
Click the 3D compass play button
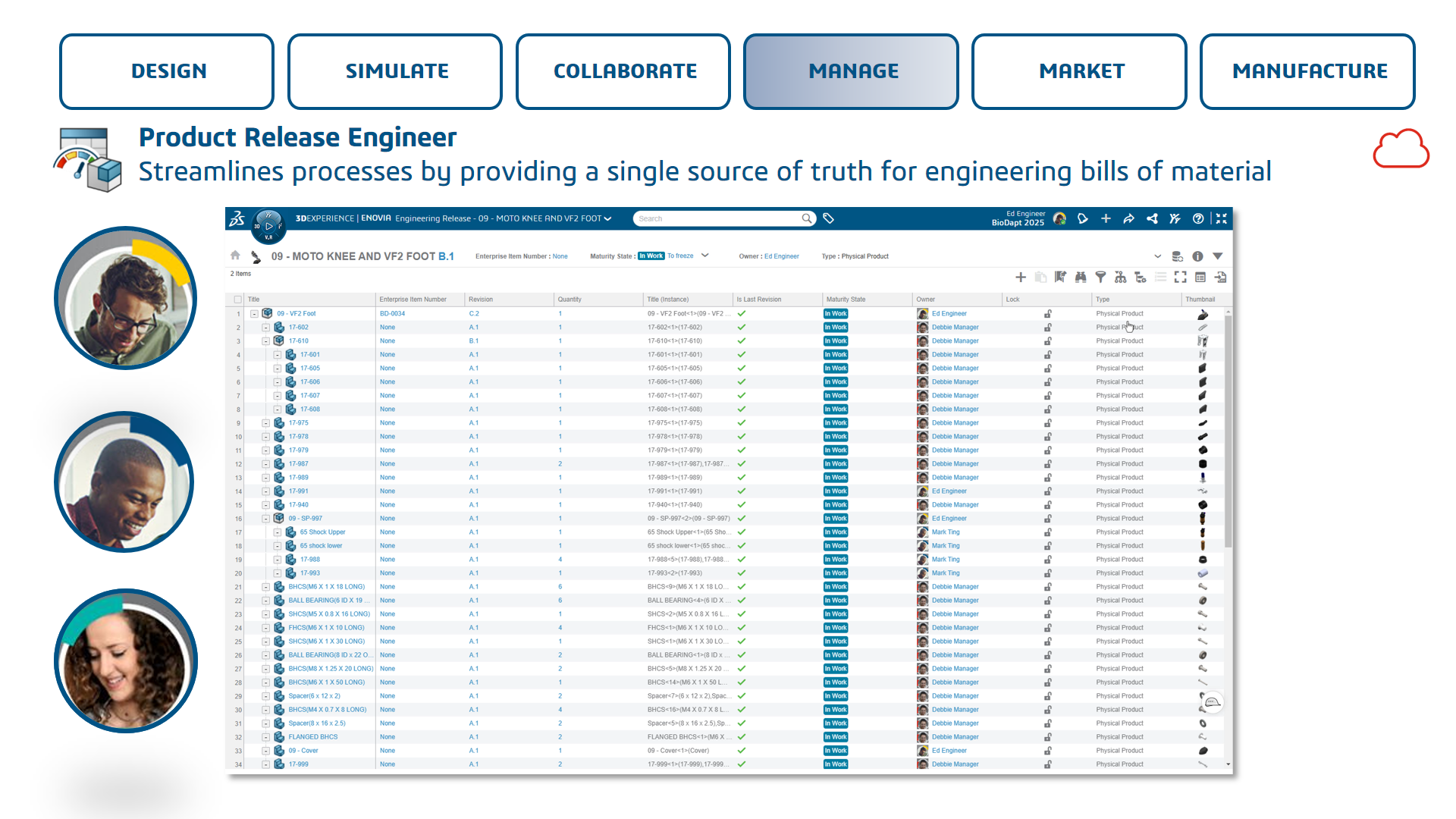pos(268,226)
